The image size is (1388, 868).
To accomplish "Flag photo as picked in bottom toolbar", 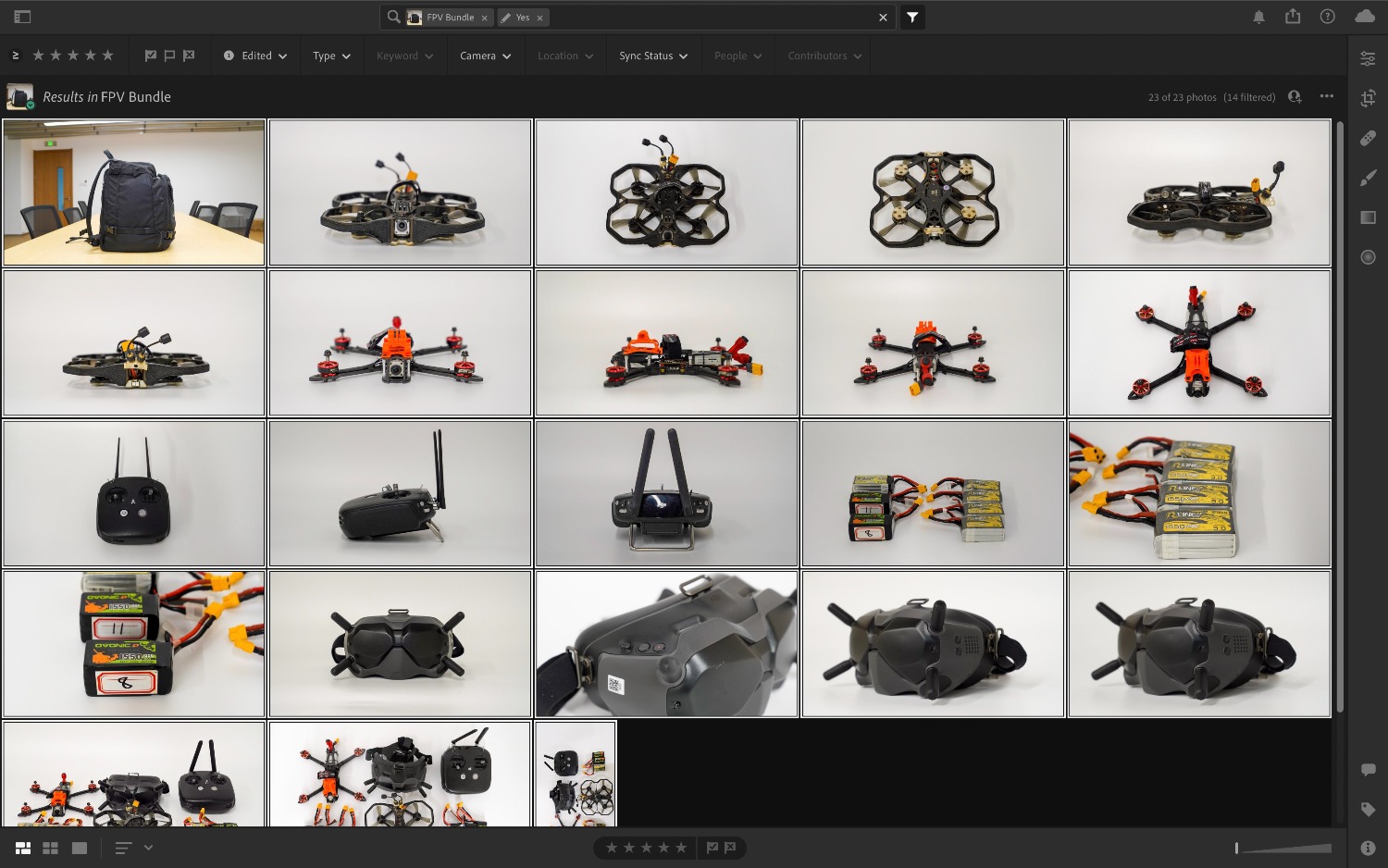I will click(x=713, y=848).
